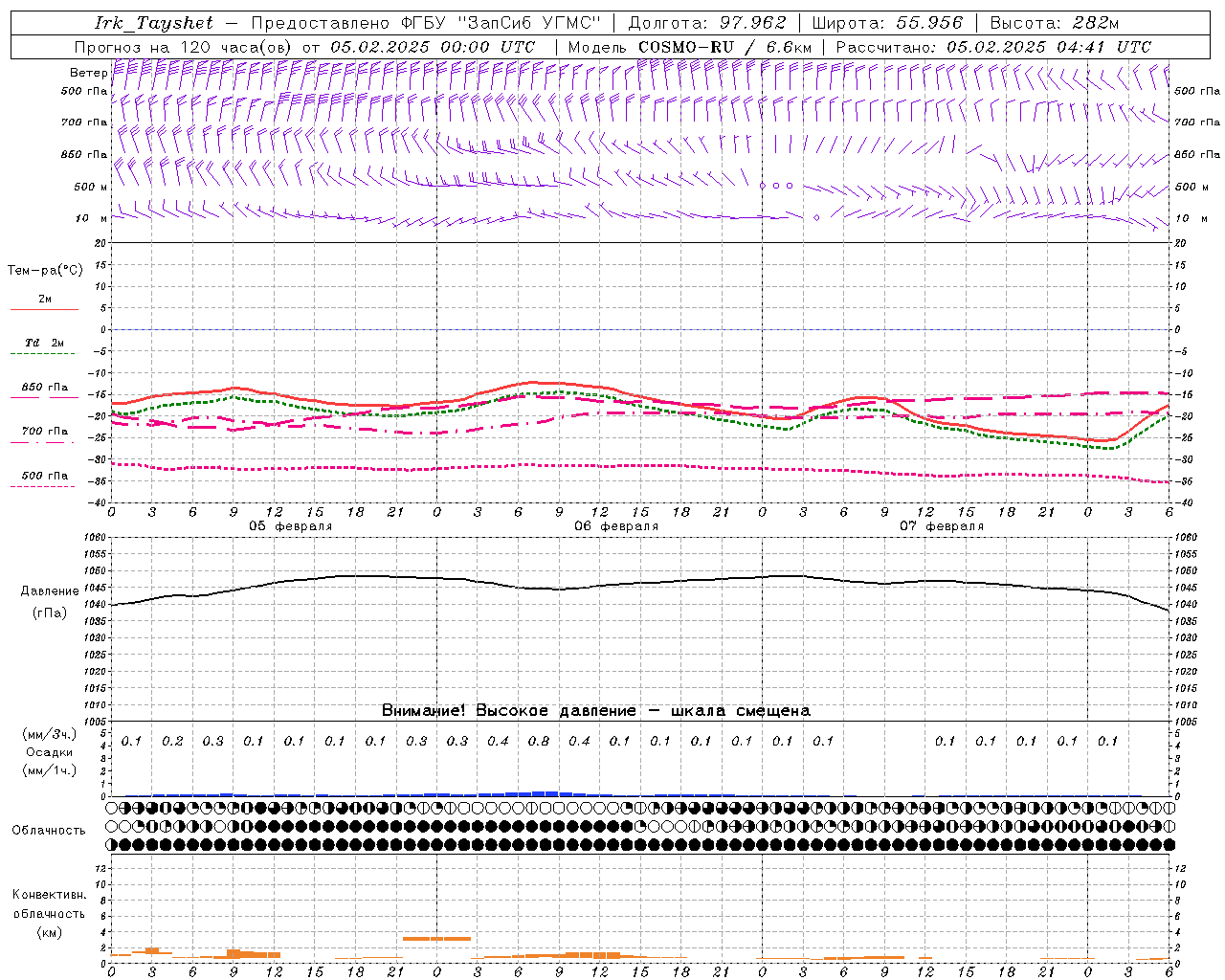Click the 1060 value on left pressure axis
The height and width of the screenshot is (980, 1225).
[94, 538]
